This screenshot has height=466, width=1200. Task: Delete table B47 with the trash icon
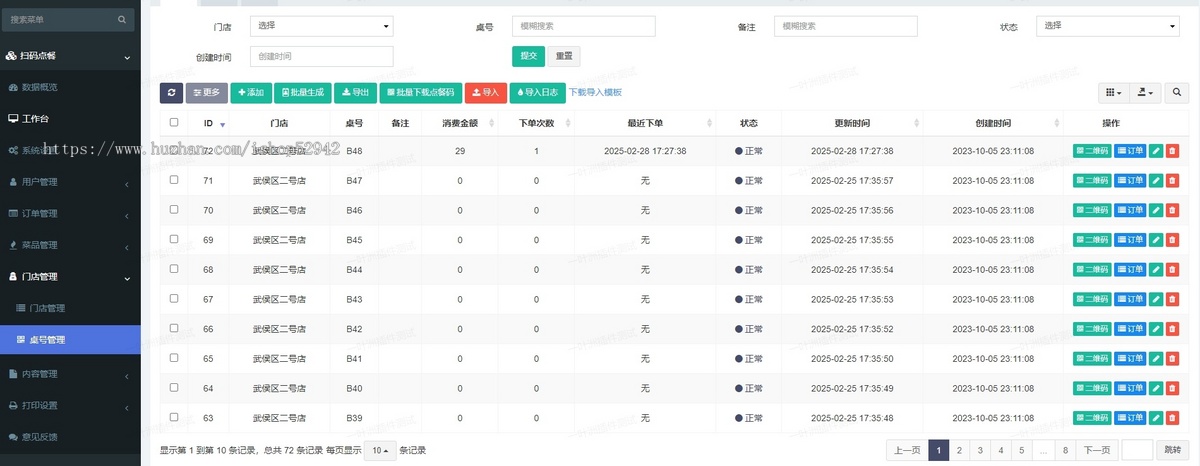click(1173, 181)
